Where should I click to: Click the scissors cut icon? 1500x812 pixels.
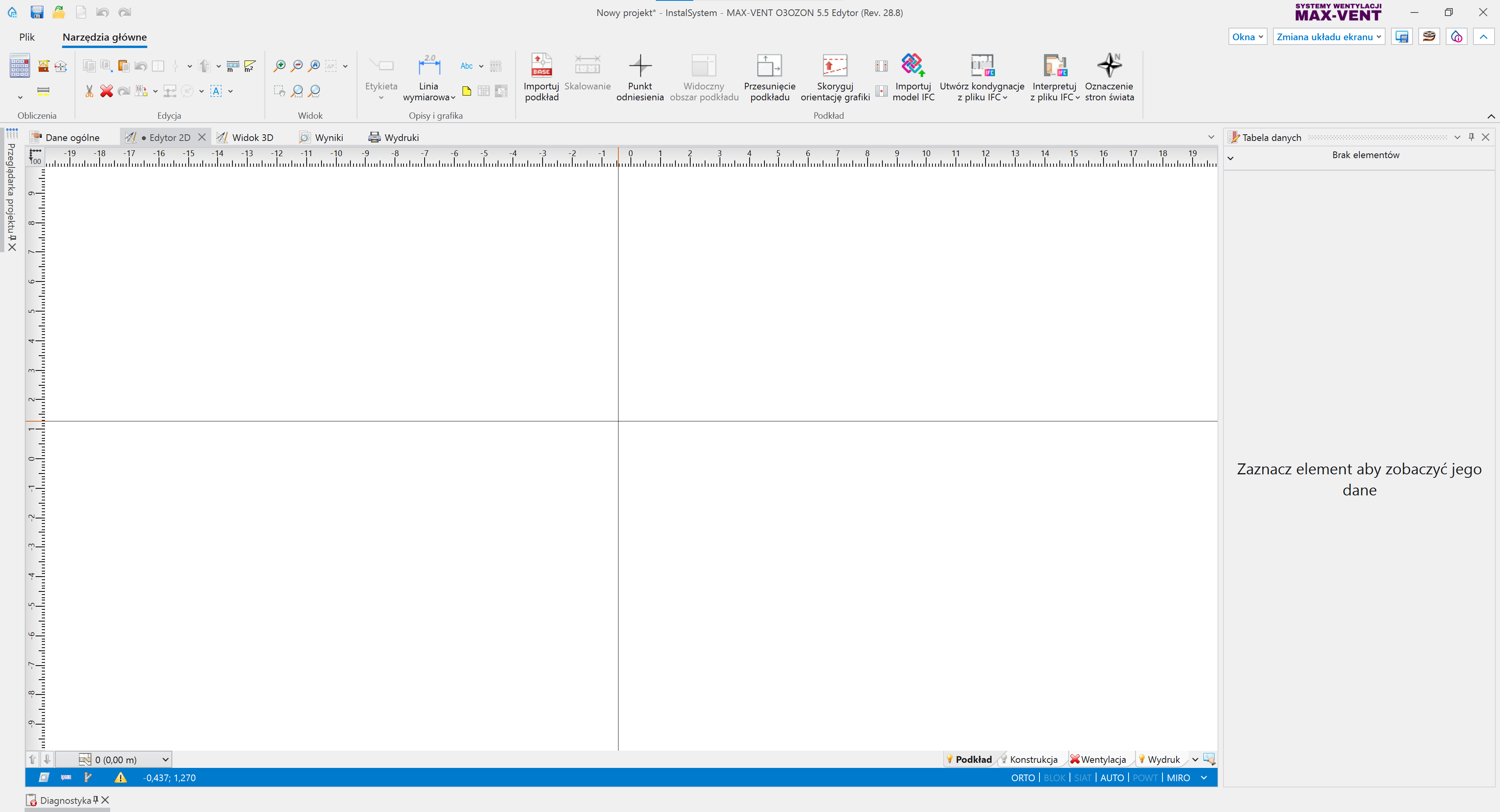(89, 91)
